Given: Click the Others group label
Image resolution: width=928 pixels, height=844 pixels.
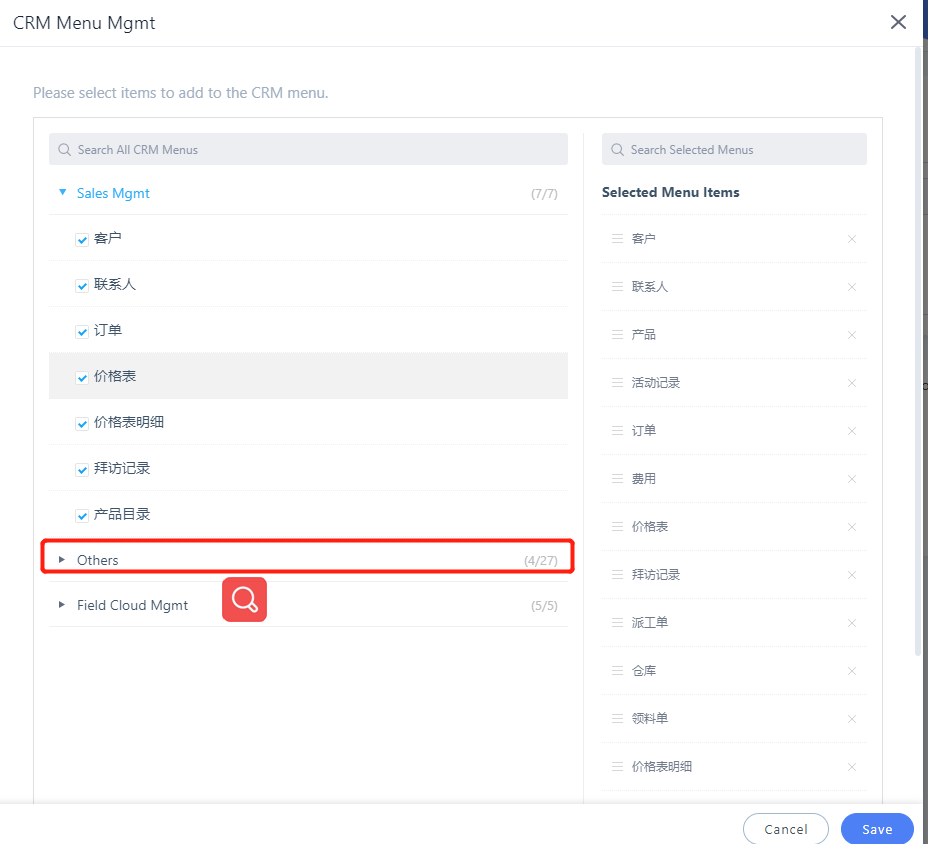Looking at the screenshot, I should point(98,560).
